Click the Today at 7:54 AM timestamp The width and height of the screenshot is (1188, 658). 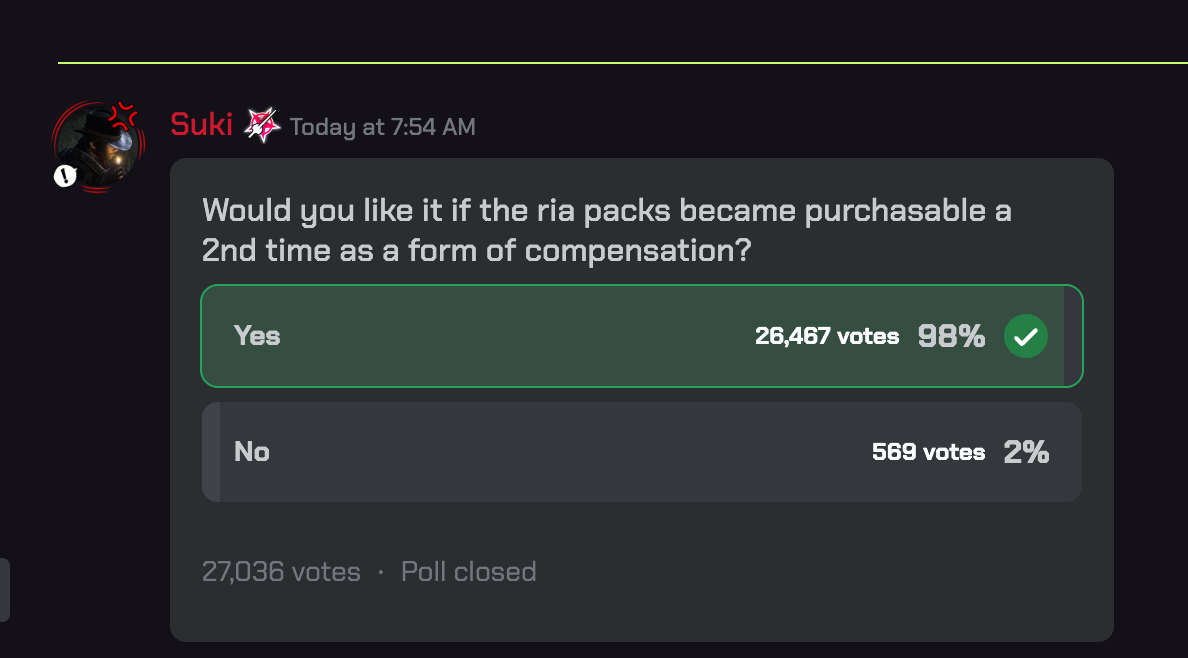382,127
